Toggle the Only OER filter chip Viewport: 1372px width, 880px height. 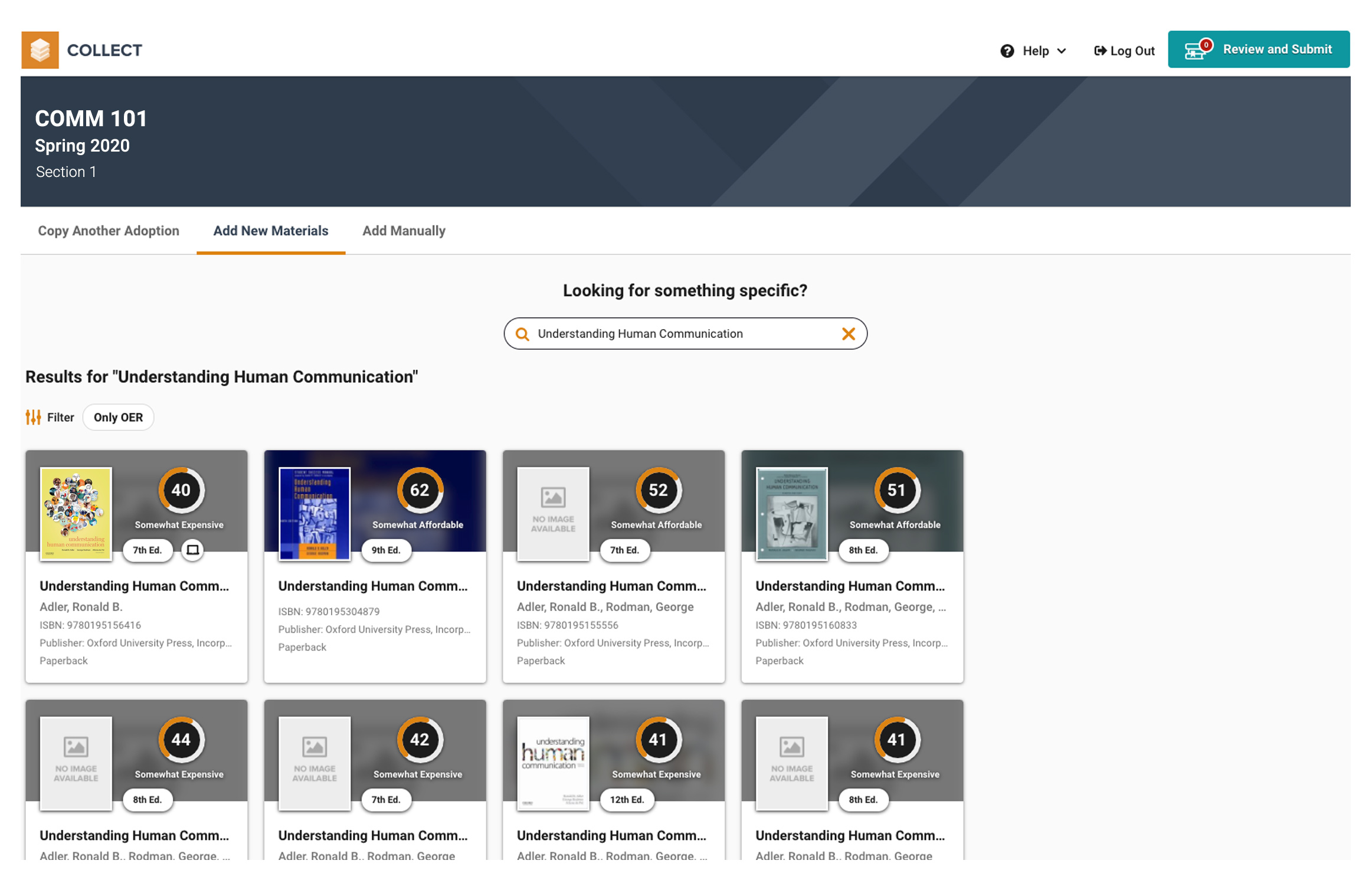click(x=118, y=418)
